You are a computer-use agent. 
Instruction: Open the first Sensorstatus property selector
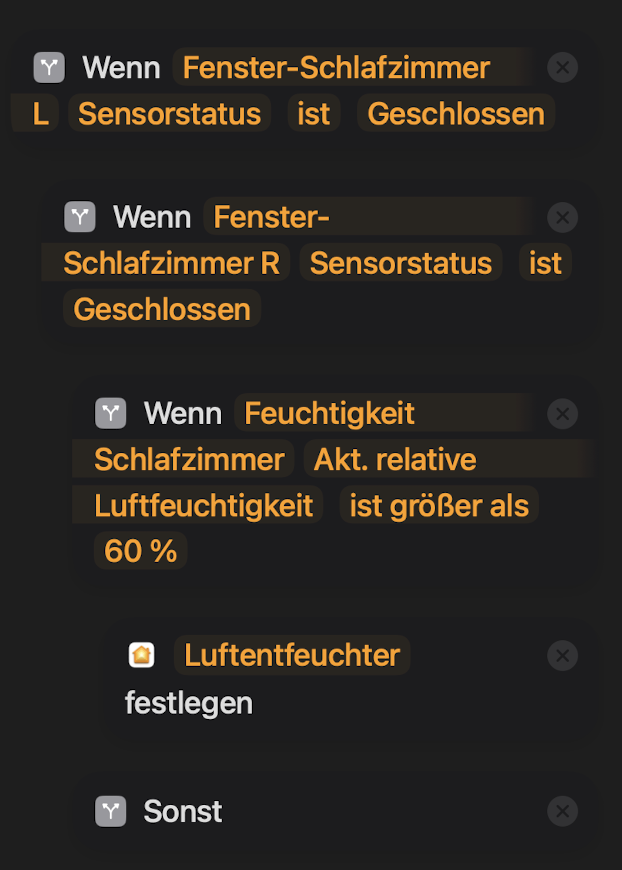pyautogui.click(x=169, y=114)
